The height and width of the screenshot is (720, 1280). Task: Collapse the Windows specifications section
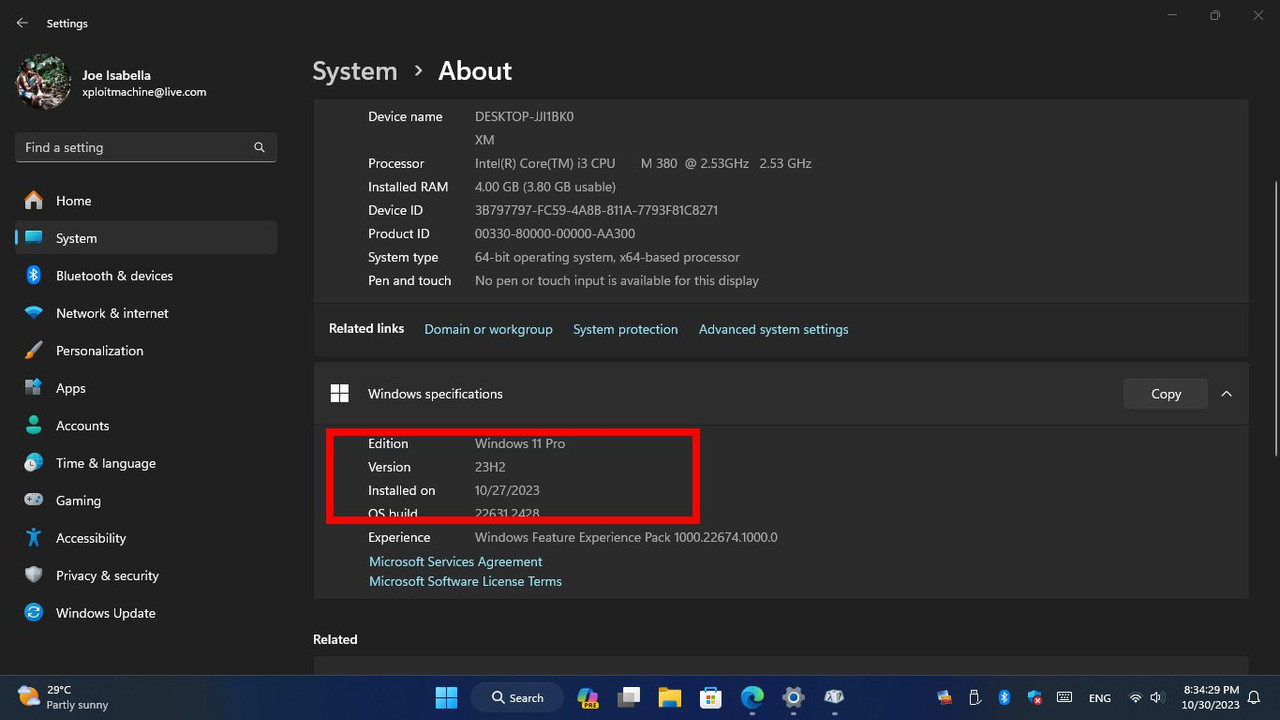[1226, 394]
